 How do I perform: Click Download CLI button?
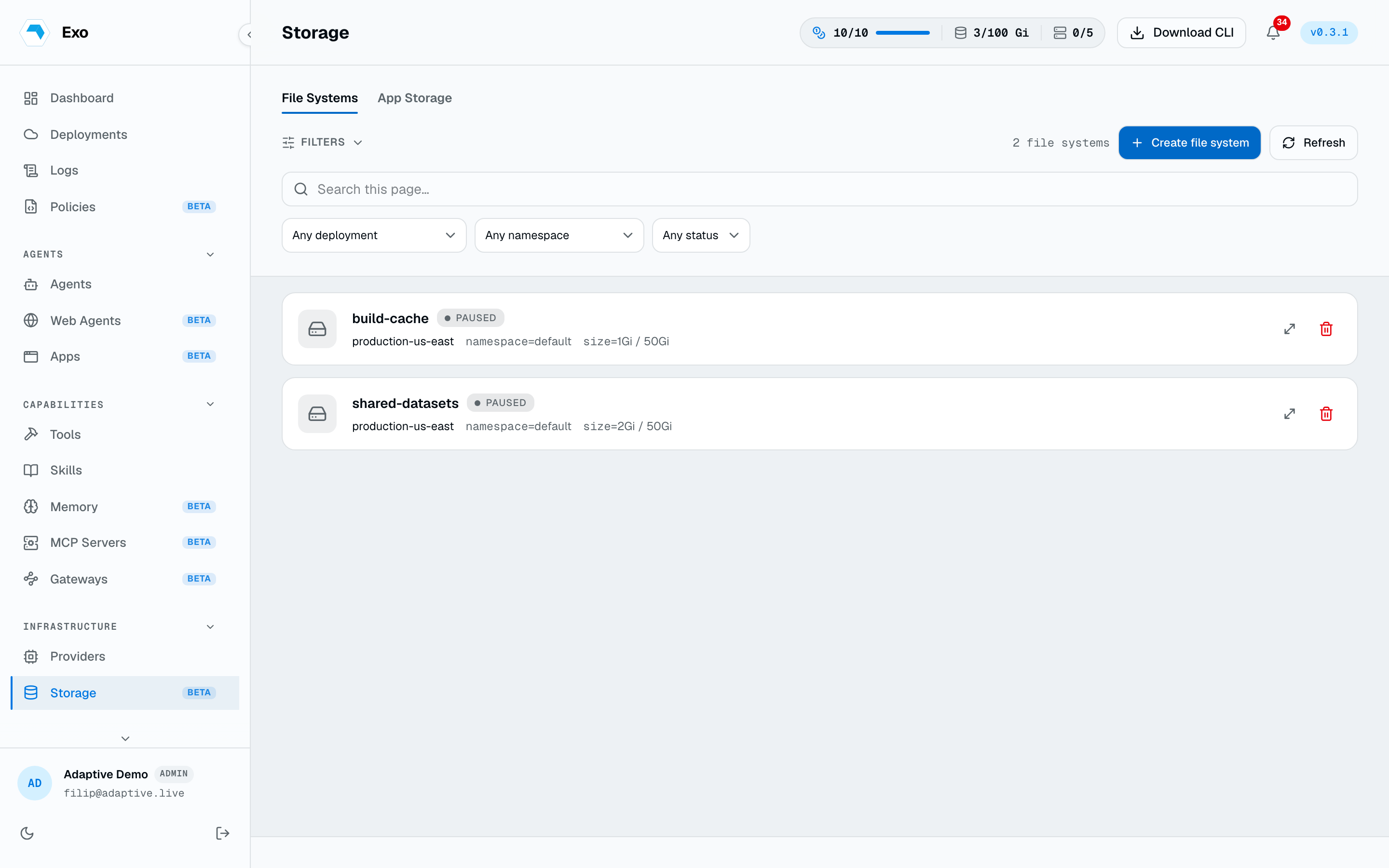[1181, 33]
